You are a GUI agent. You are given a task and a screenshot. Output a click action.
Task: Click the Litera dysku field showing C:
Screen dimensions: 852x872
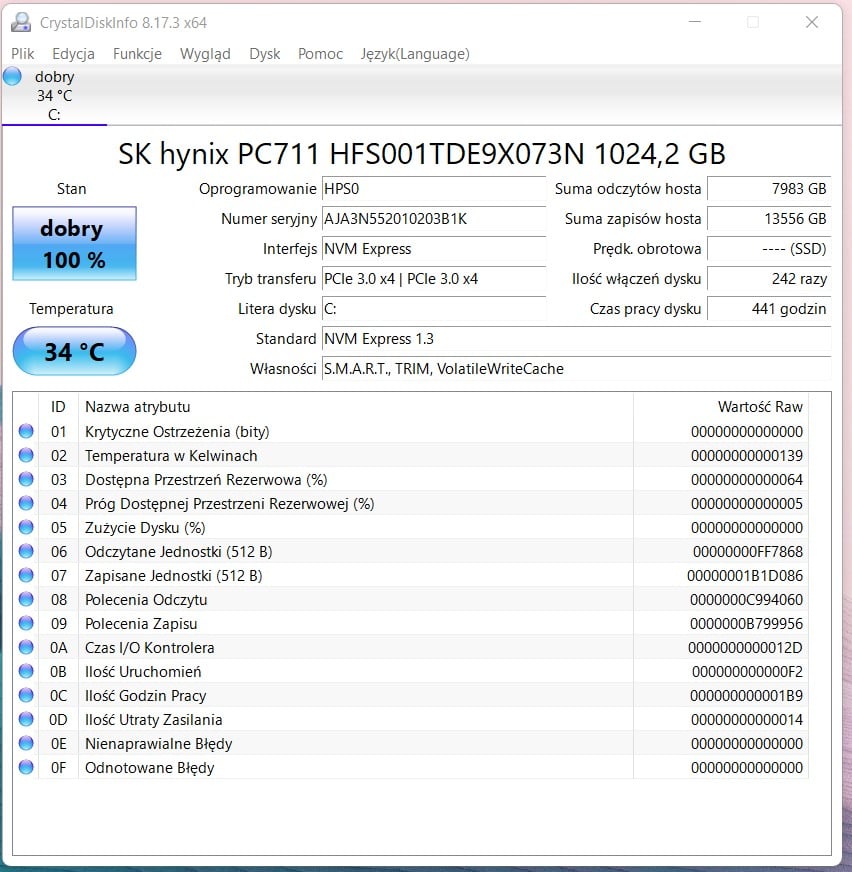coord(434,309)
